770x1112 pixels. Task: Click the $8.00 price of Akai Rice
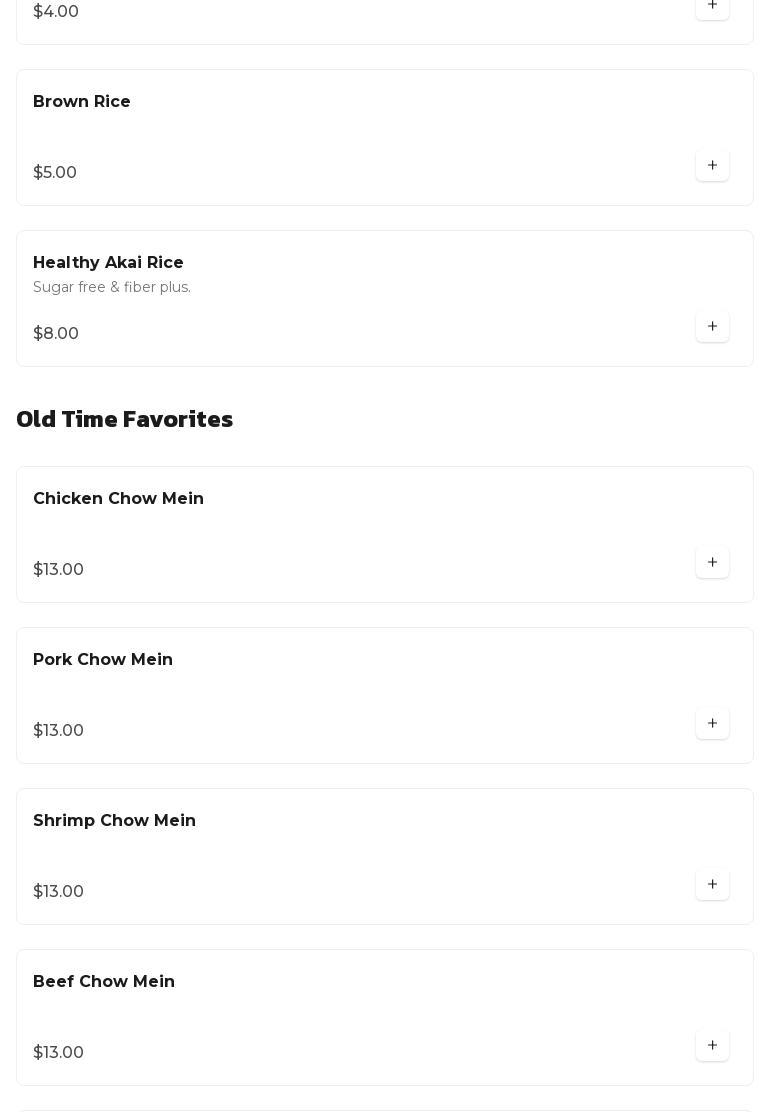coord(56,333)
